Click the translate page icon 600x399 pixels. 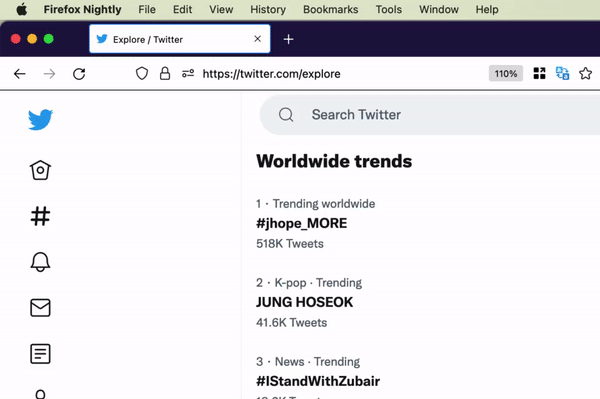562,73
